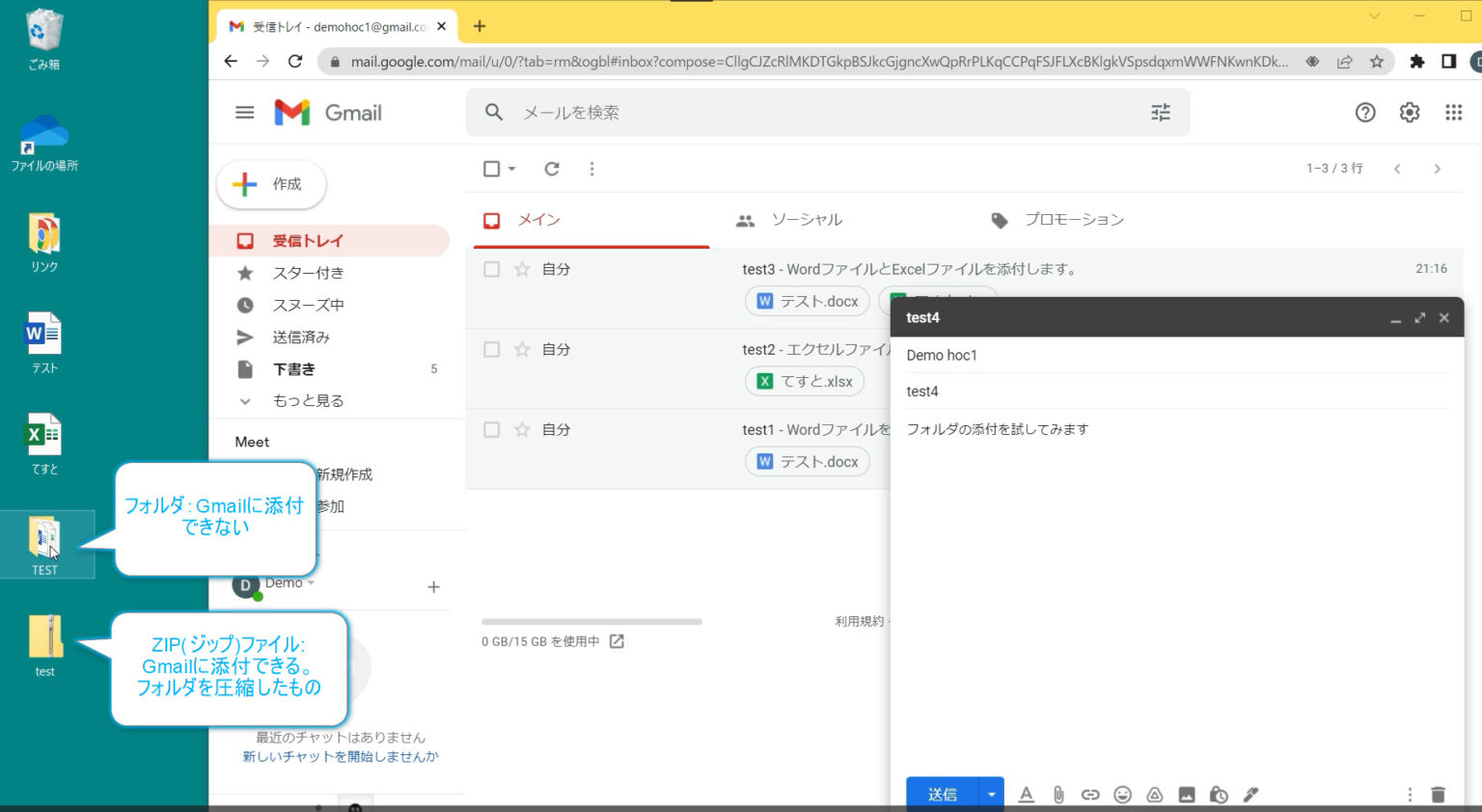Select the test ZIP file on desktop
Image resolution: width=1482 pixels, height=812 pixels.
45,646
